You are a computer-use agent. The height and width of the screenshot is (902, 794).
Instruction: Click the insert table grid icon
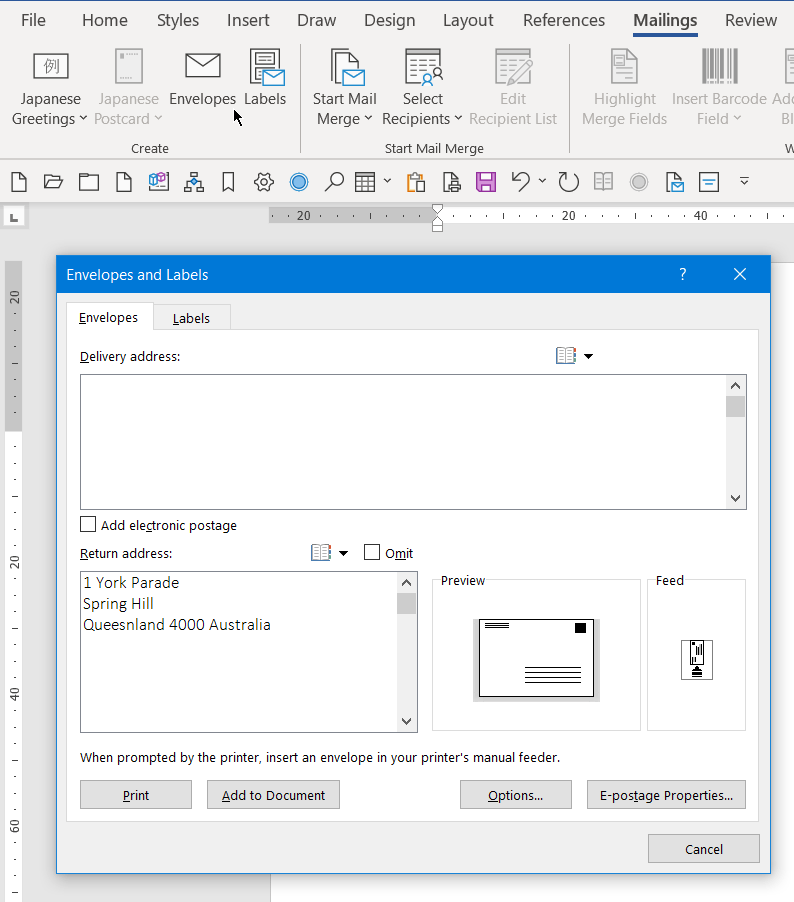(365, 182)
